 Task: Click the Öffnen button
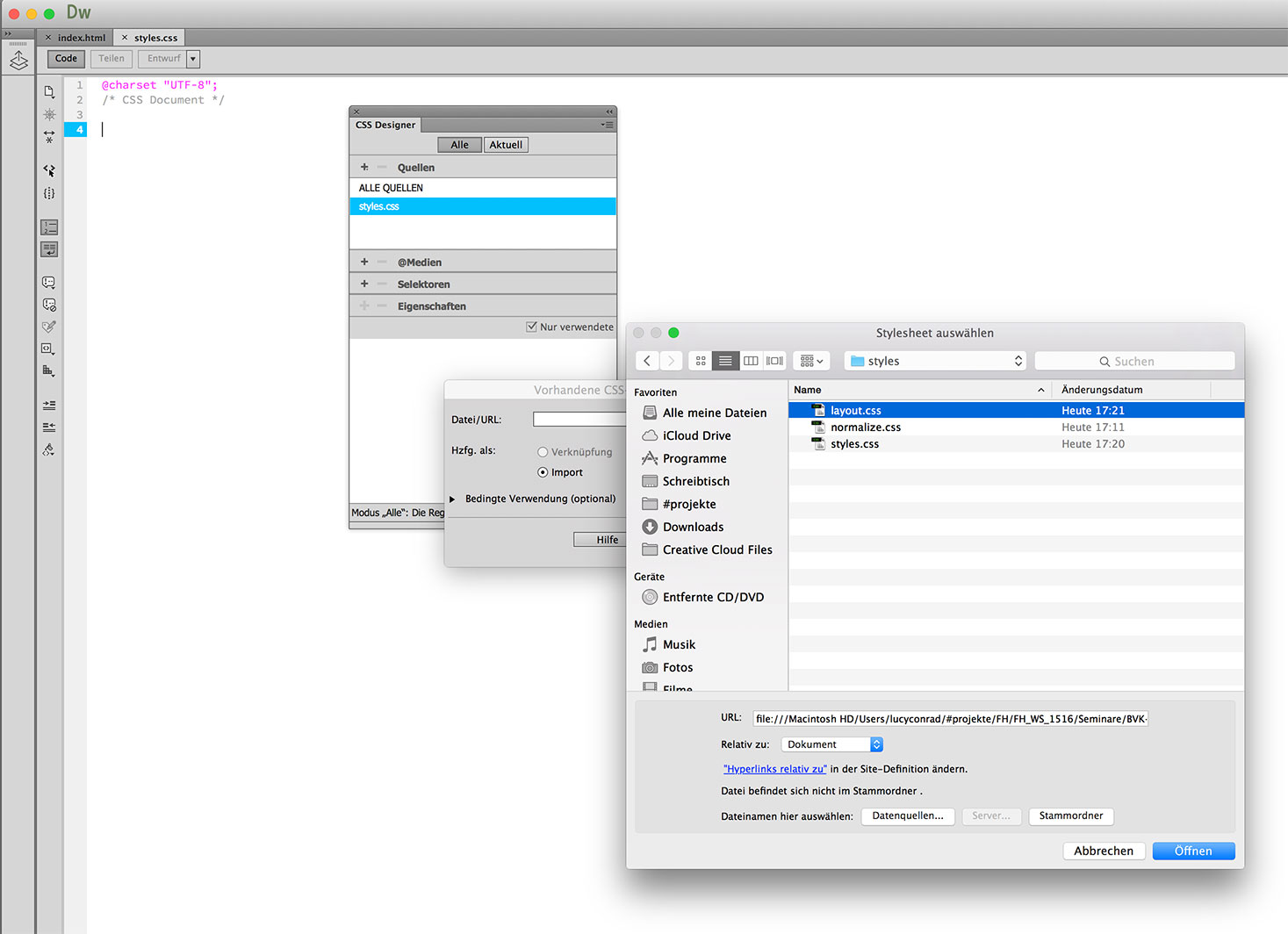[x=1192, y=851]
